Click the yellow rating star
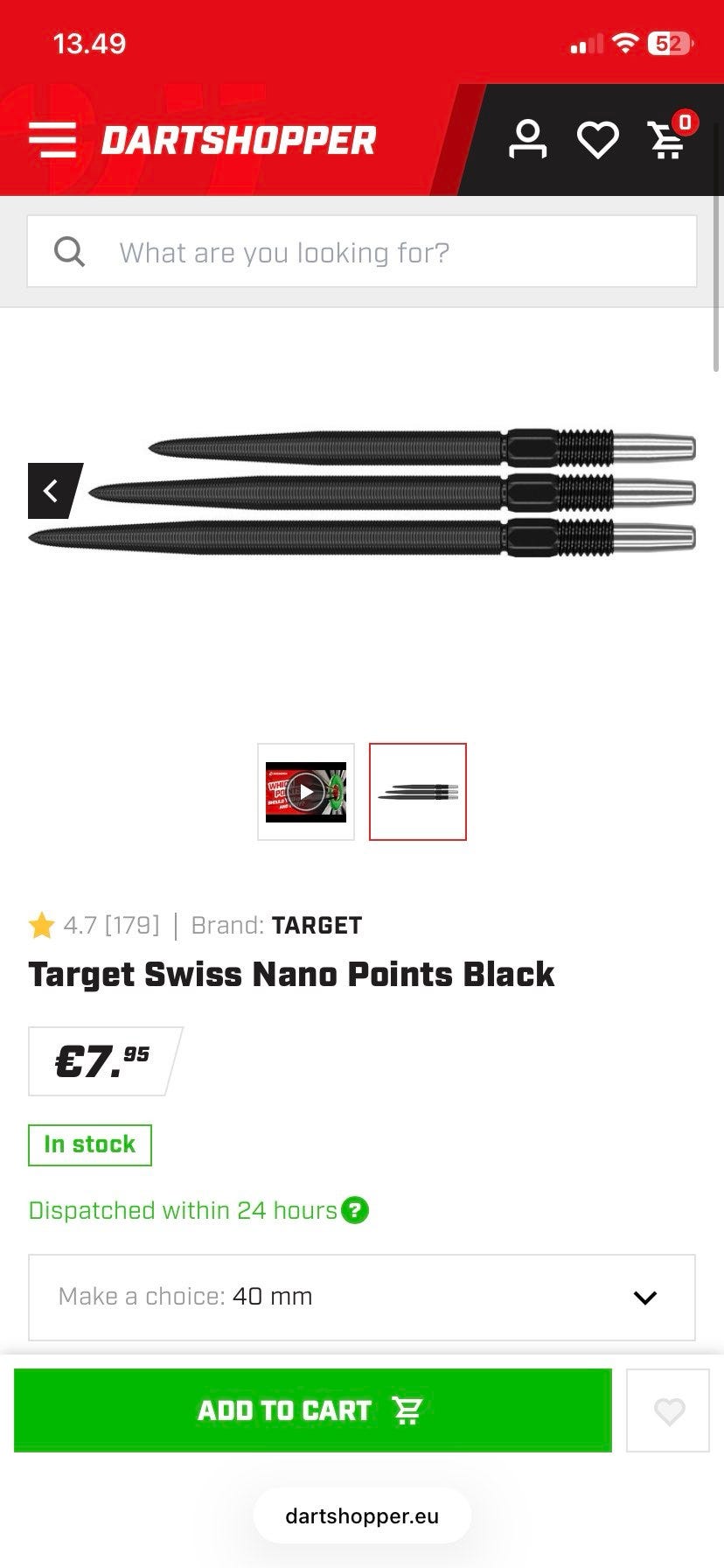The width and height of the screenshot is (724, 1568). (x=41, y=926)
